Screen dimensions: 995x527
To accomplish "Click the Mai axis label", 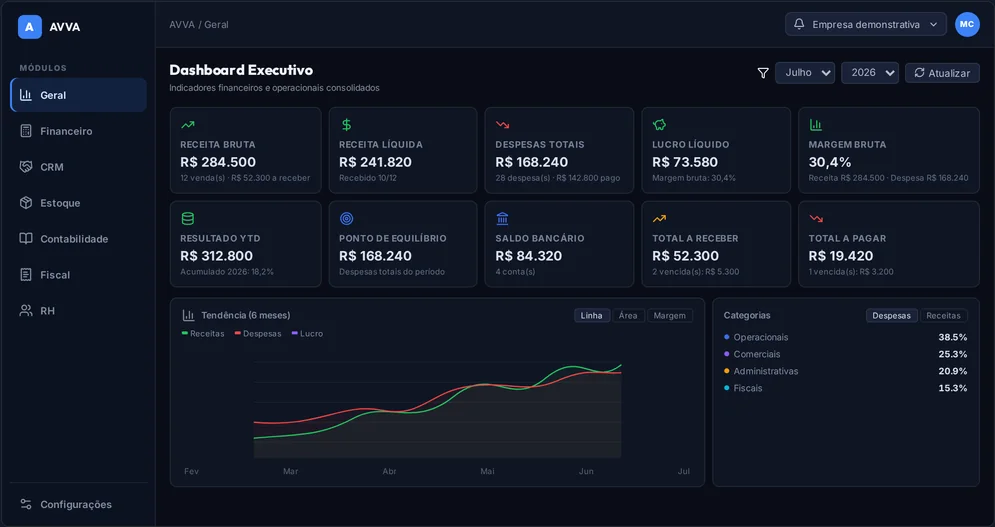I will pos(487,471).
